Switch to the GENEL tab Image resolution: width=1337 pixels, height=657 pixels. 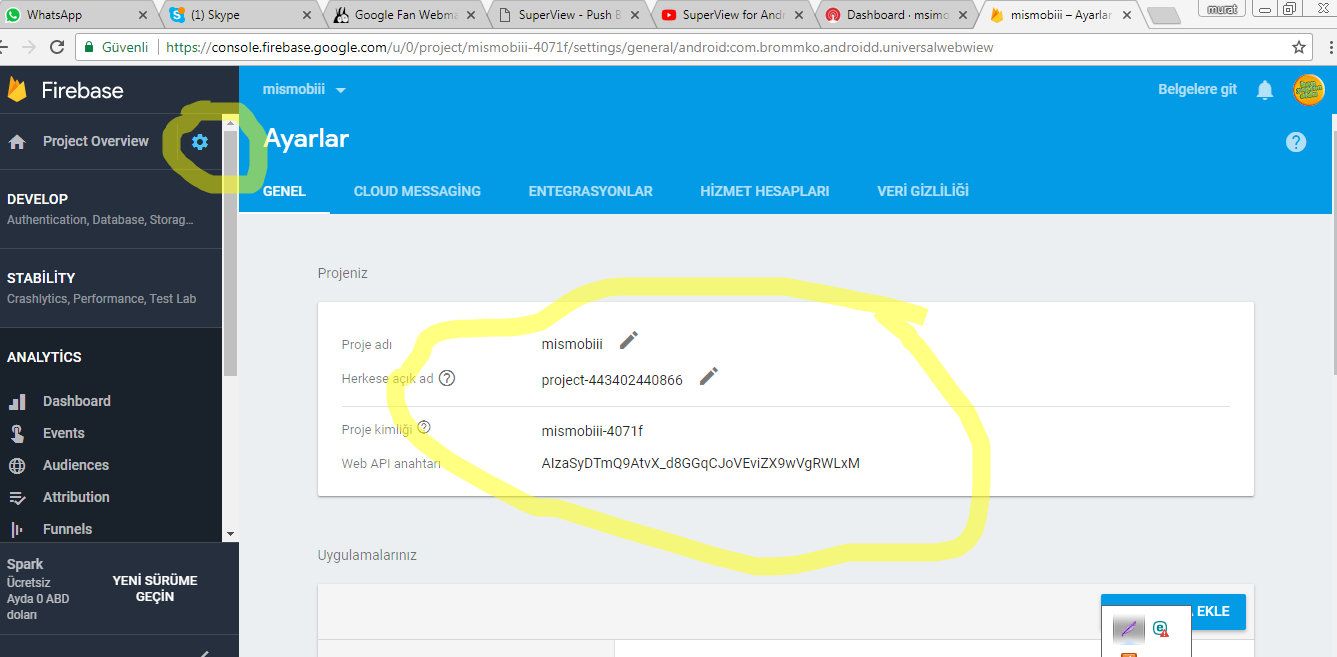coord(284,191)
